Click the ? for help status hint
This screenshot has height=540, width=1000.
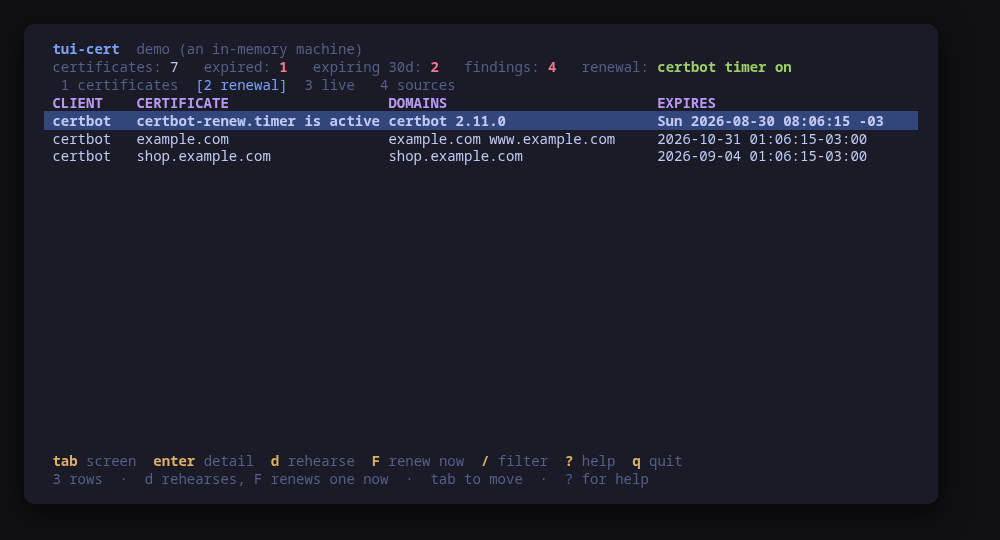click(x=607, y=479)
